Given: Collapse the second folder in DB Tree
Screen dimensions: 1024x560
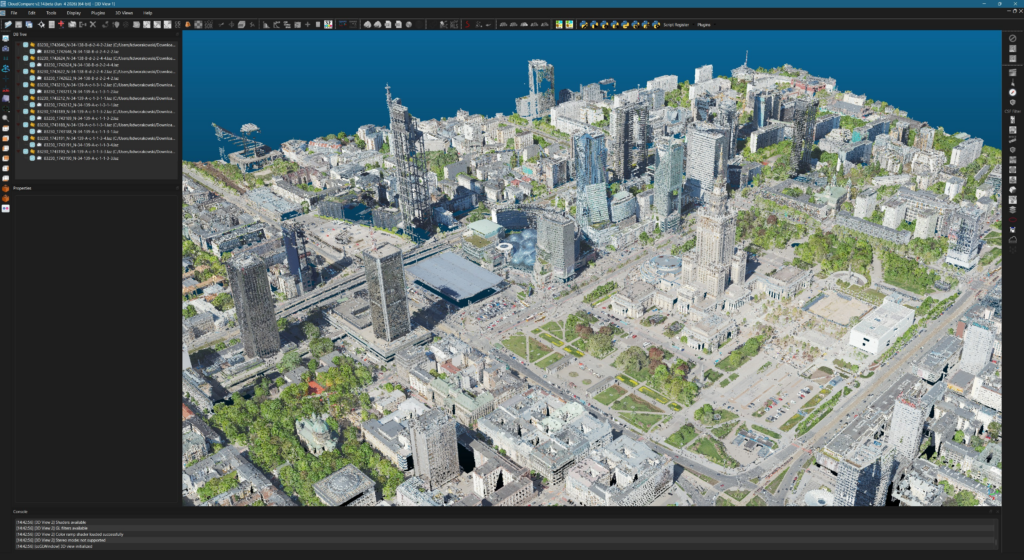Looking at the screenshot, I should point(18,58).
